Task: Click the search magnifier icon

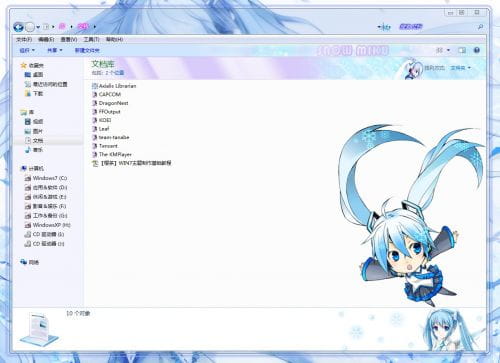Action: [x=480, y=27]
